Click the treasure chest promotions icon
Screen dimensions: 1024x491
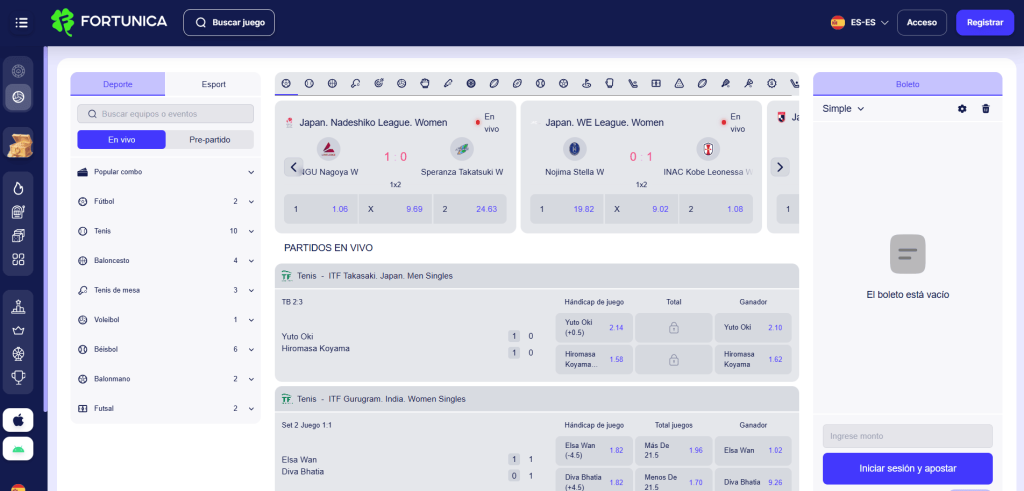click(x=19, y=143)
